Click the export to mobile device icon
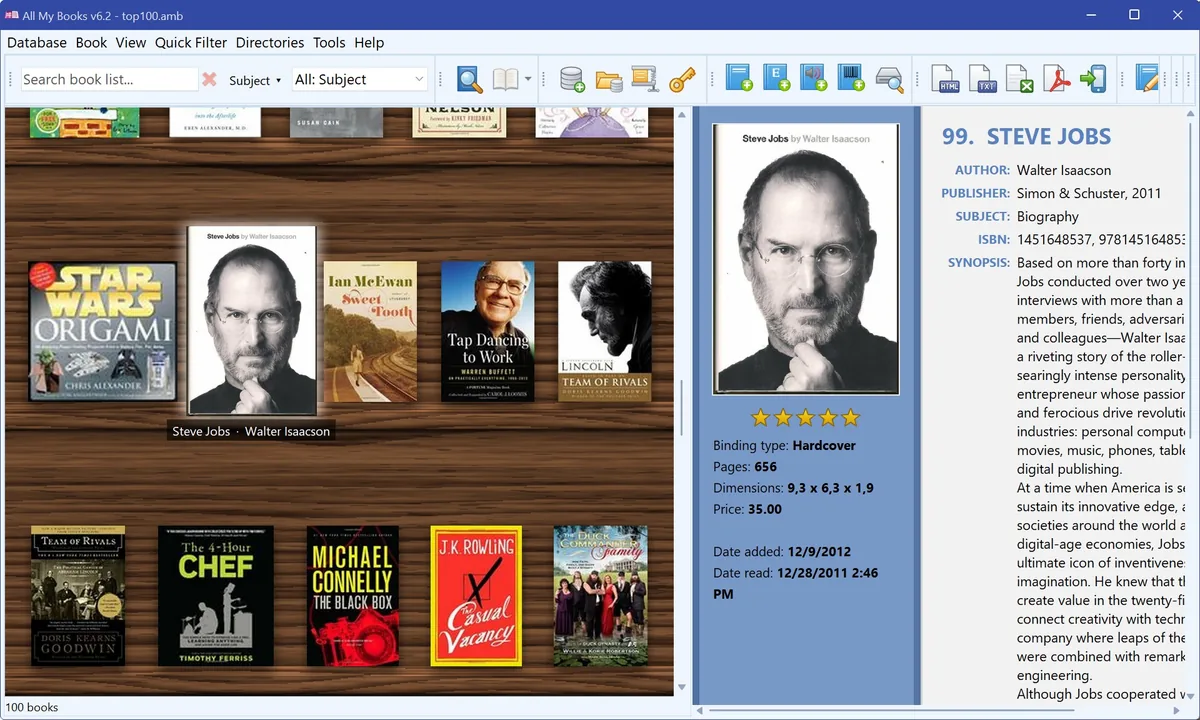1200x720 pixels. click(x=1093, y=79)
